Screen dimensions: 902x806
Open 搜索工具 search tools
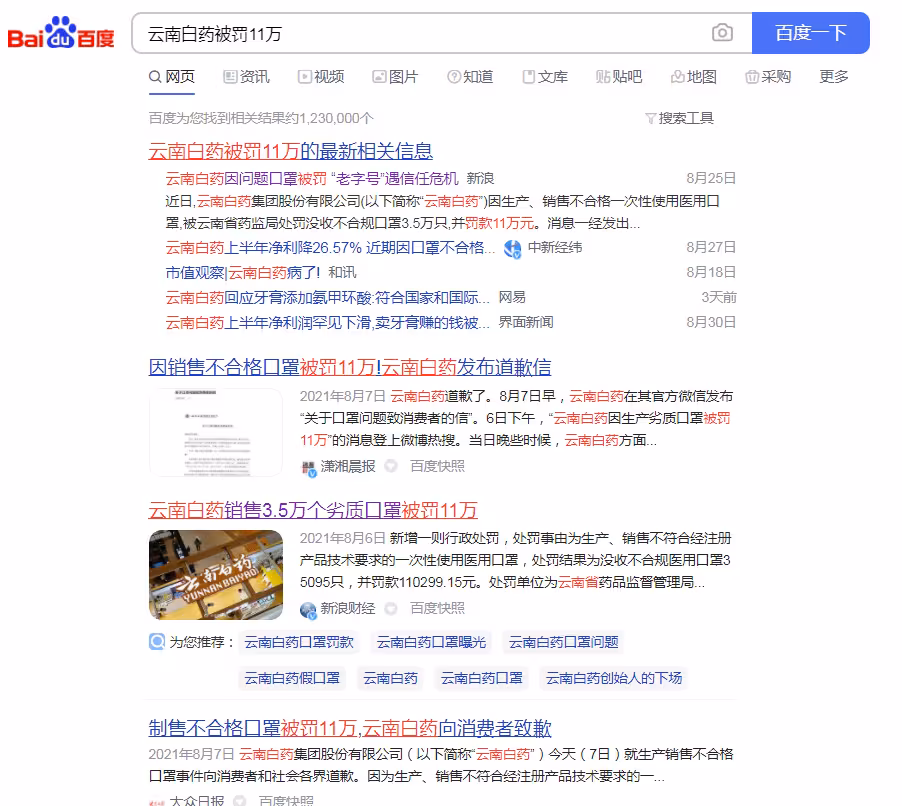point(679,119)
